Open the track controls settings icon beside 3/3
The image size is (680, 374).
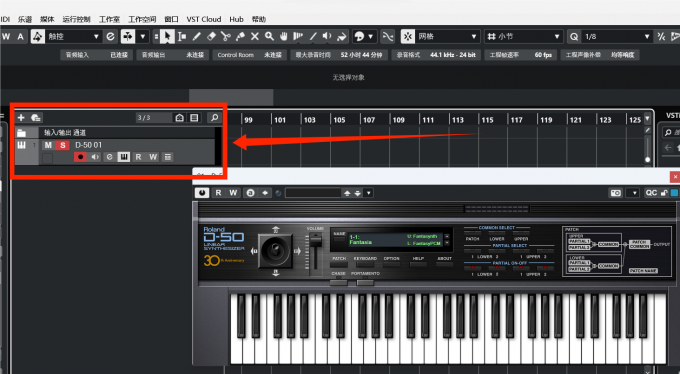point(194,118)
